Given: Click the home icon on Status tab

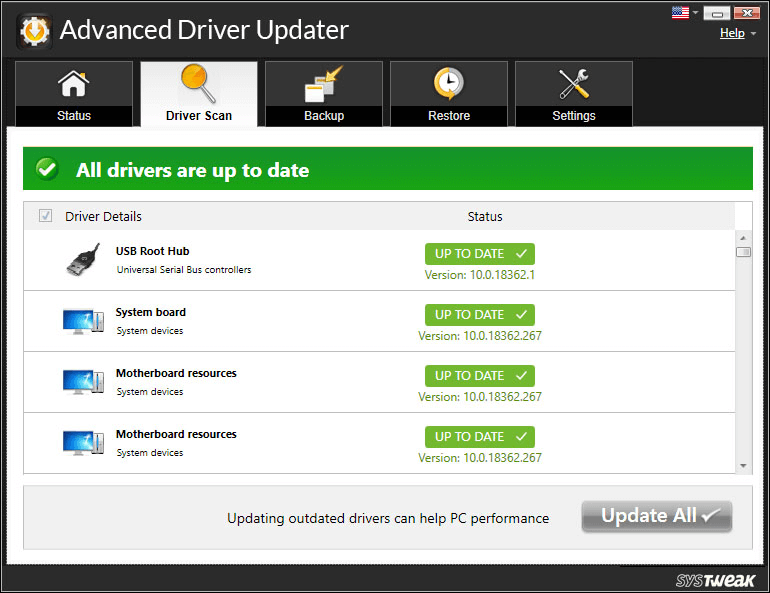Looking at the screenshot, I should (x=73, y=84).
